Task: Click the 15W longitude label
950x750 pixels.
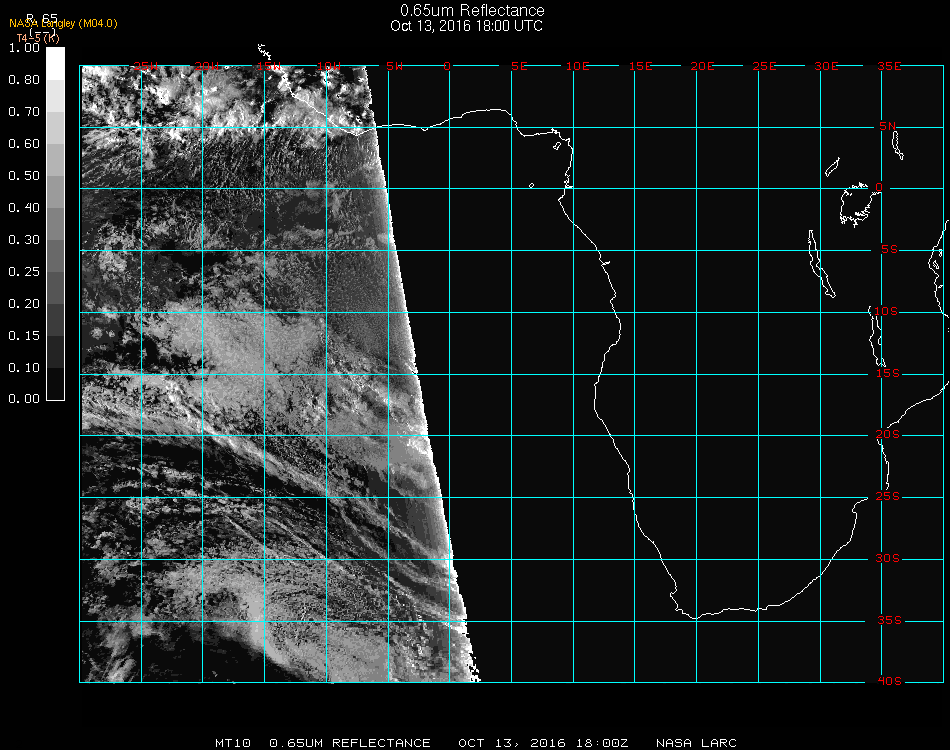Action: pyautogui.click(x=268, y=66)
